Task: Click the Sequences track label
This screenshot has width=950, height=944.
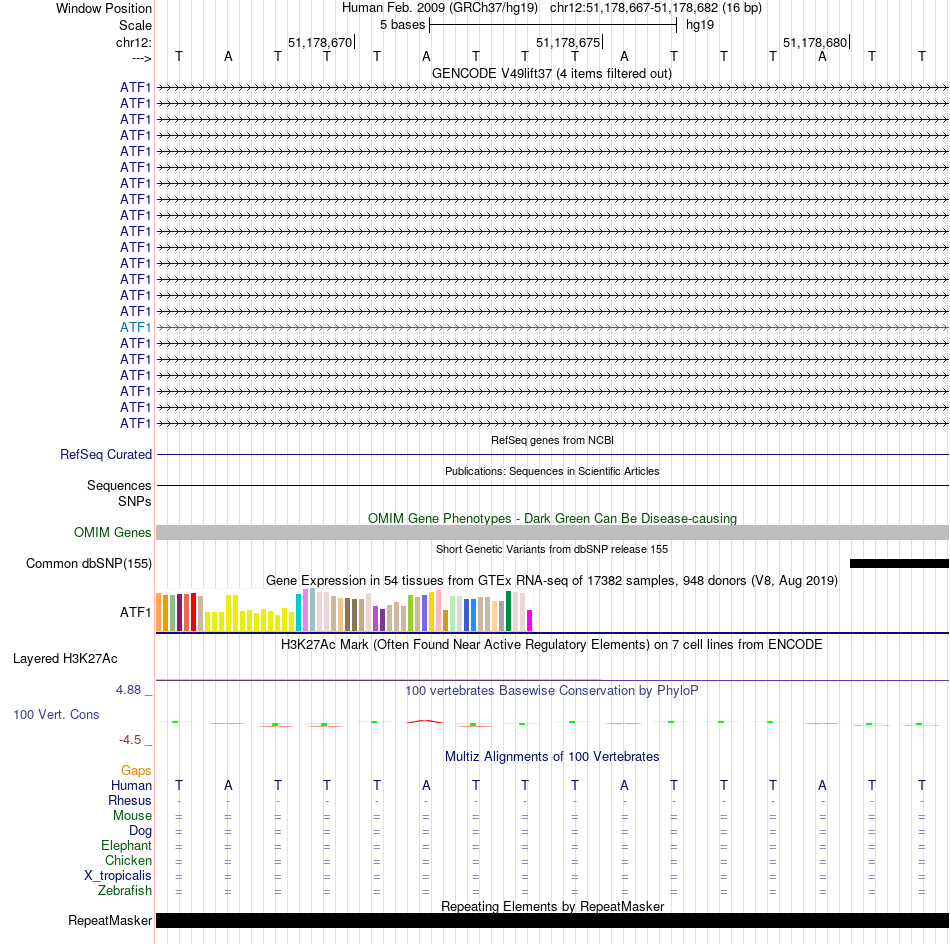Action: click(x=119, y=485)
